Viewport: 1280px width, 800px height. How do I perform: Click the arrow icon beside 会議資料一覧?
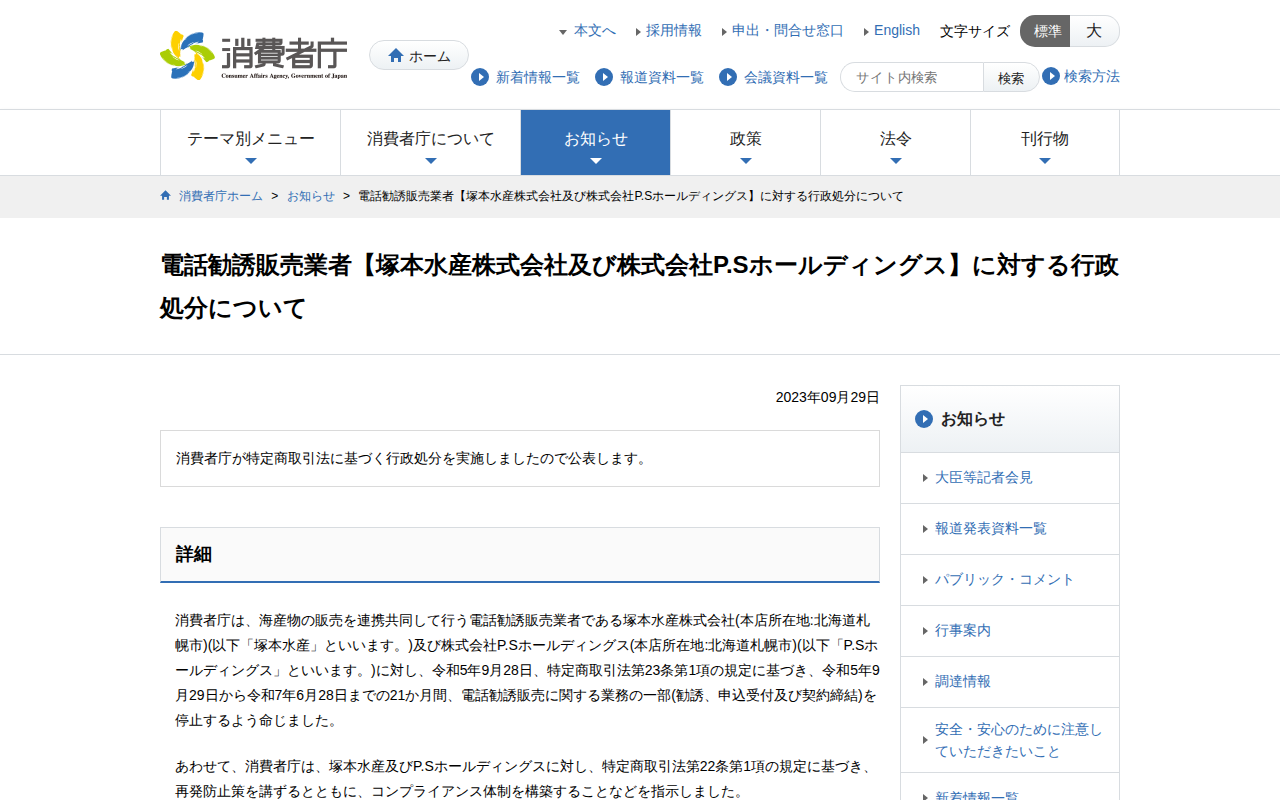click(728, 77)
